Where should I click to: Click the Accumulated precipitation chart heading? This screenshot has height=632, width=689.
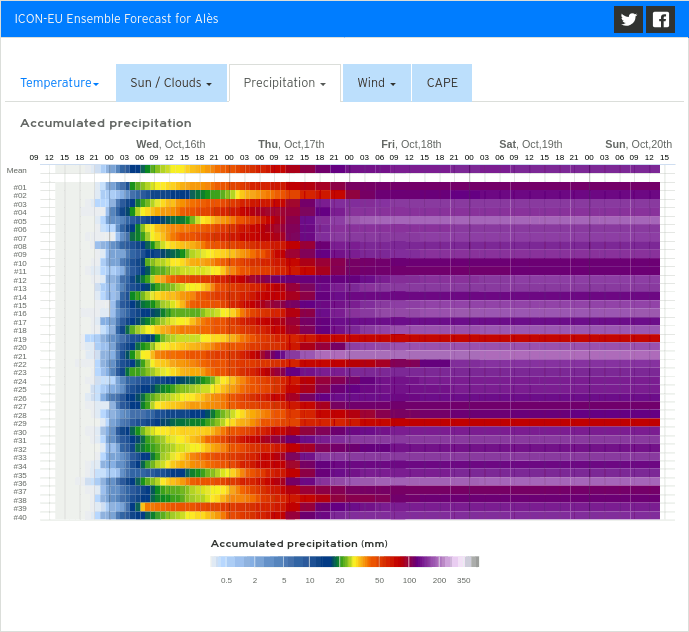[106, 123]
